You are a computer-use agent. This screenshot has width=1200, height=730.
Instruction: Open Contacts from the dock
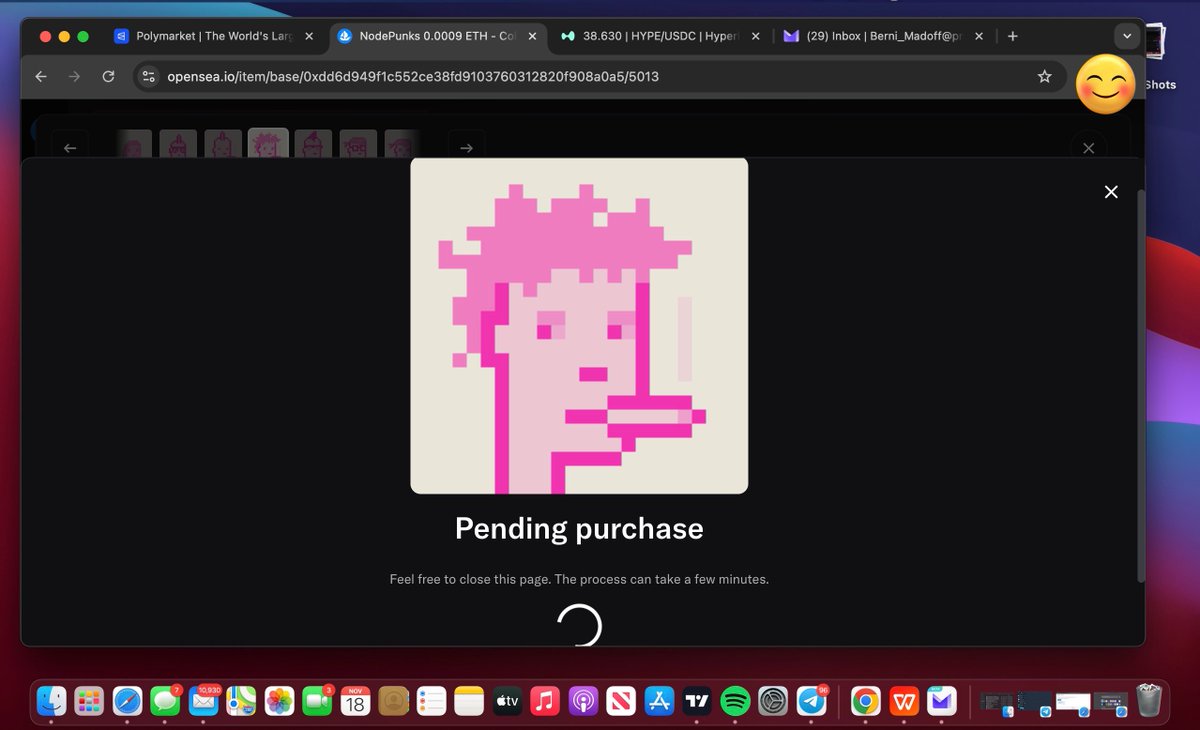click(x=393, y=702)
